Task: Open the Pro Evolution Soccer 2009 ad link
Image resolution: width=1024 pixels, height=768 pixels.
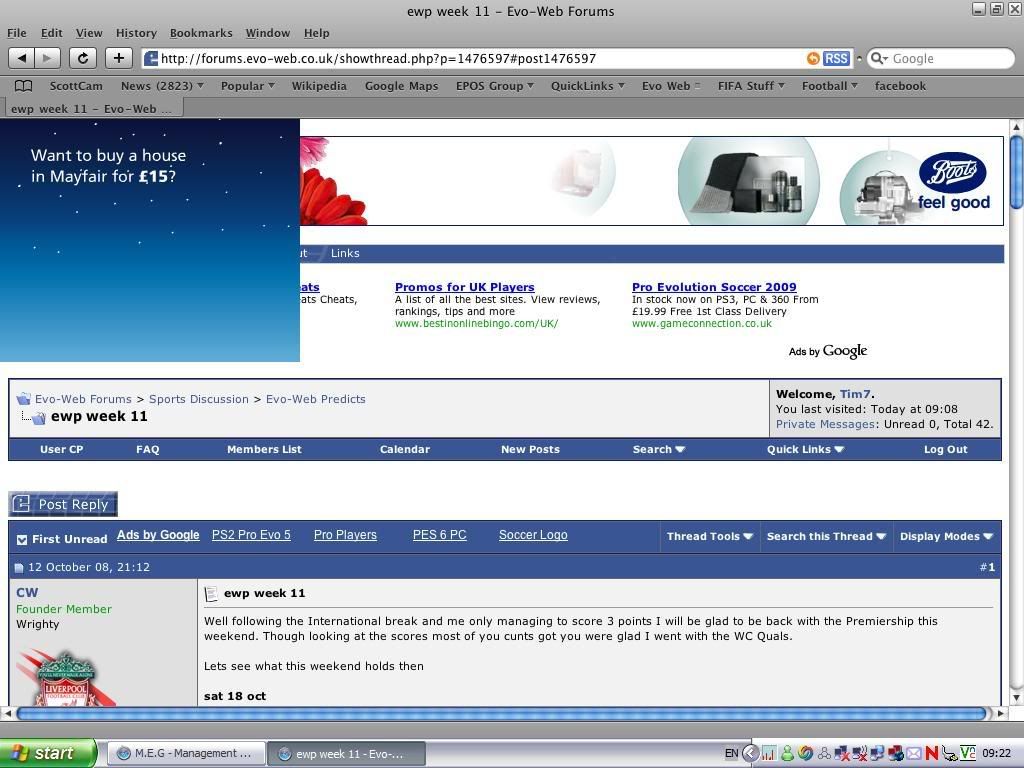Action: [714, 287]
